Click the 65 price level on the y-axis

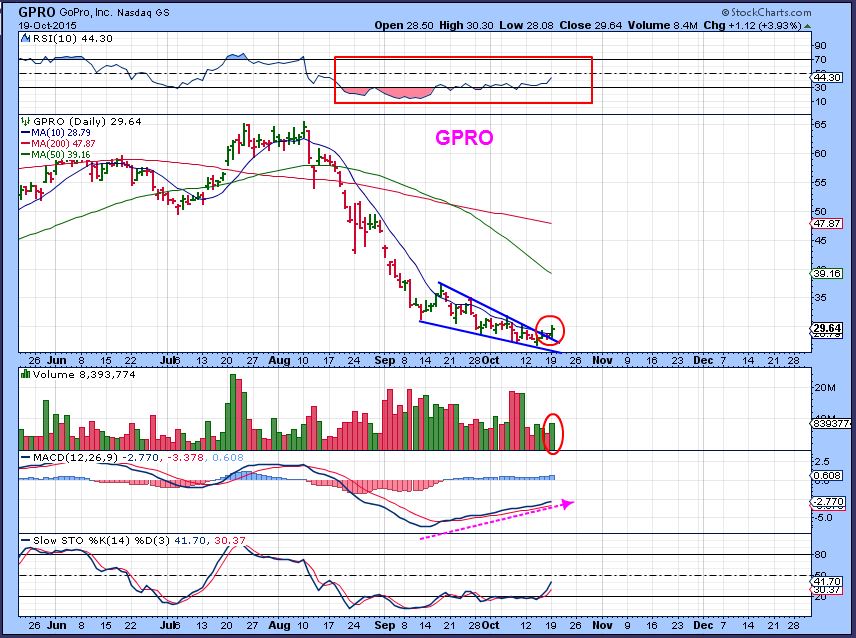(x=821, y=124)
